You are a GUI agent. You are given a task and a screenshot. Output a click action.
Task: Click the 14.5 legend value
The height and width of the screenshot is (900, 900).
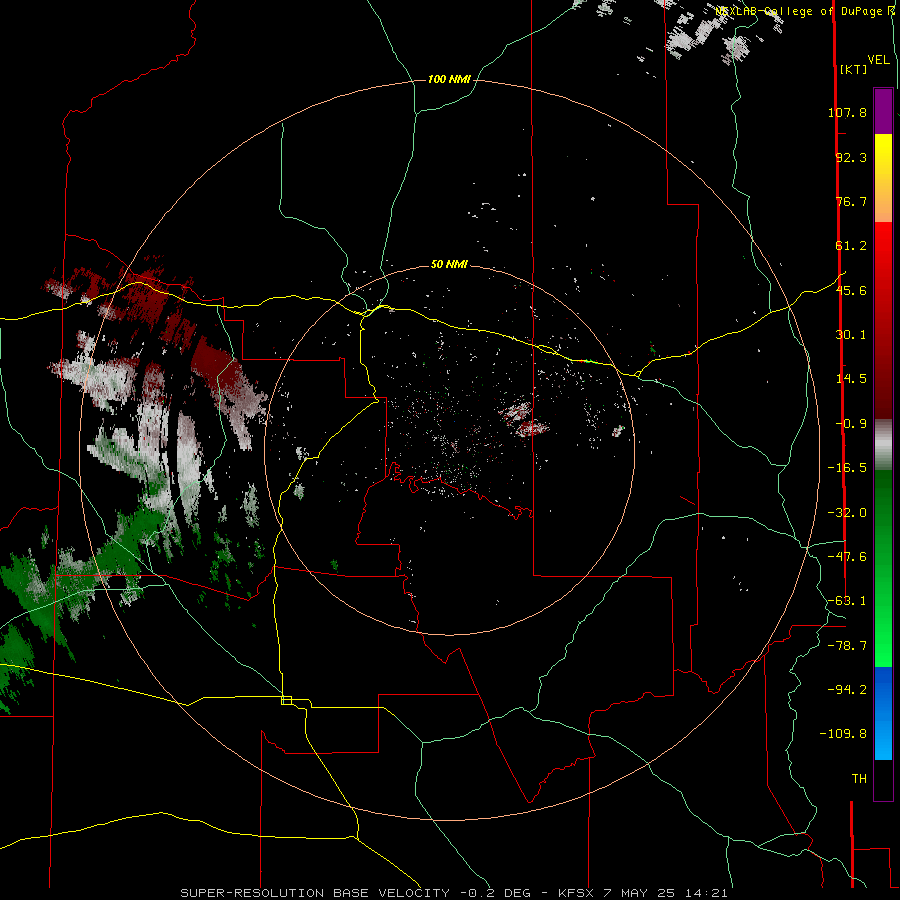[x=851, y=379]
